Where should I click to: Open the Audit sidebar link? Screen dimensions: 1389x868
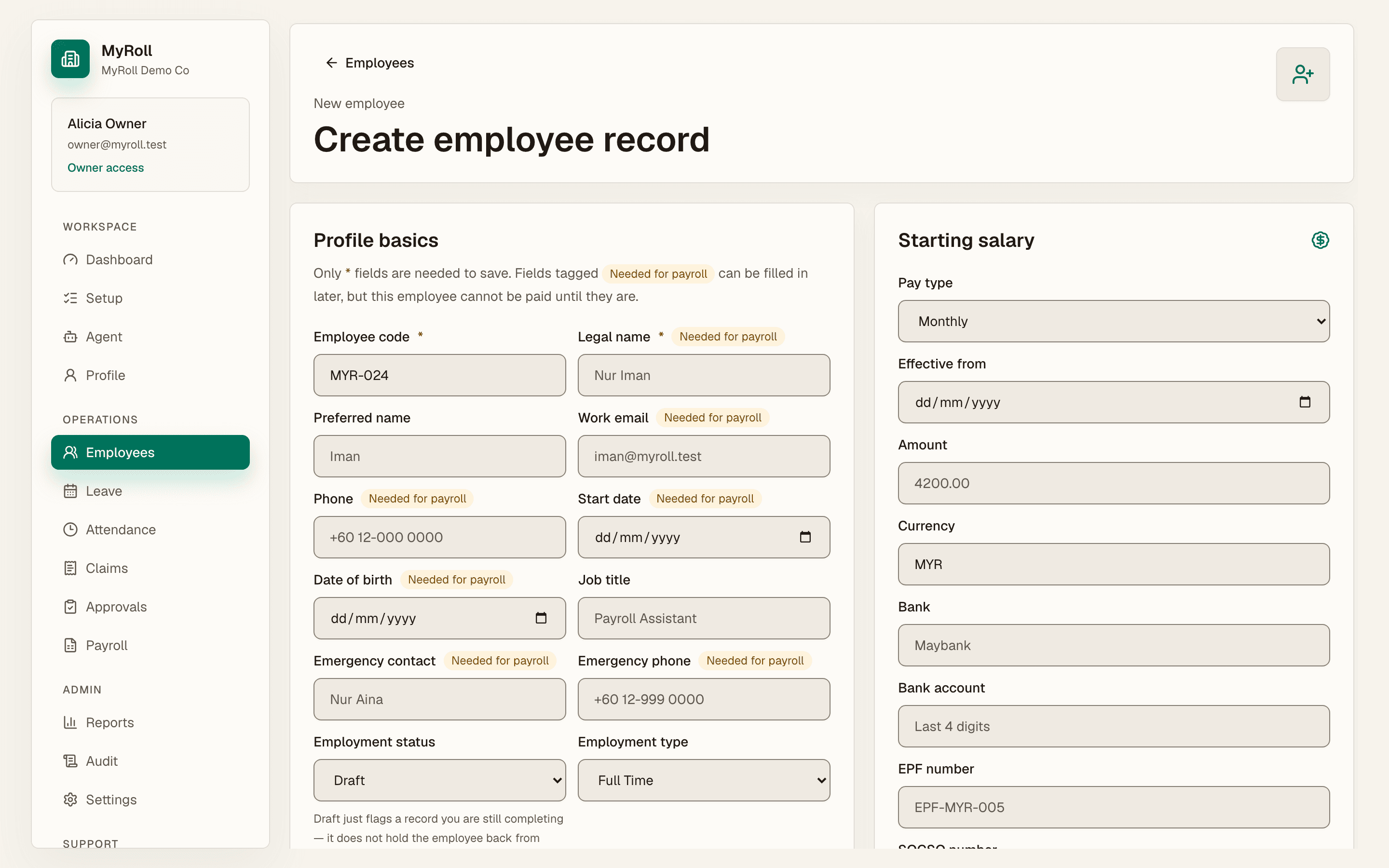pyautogui.click(x=150, y=761)
